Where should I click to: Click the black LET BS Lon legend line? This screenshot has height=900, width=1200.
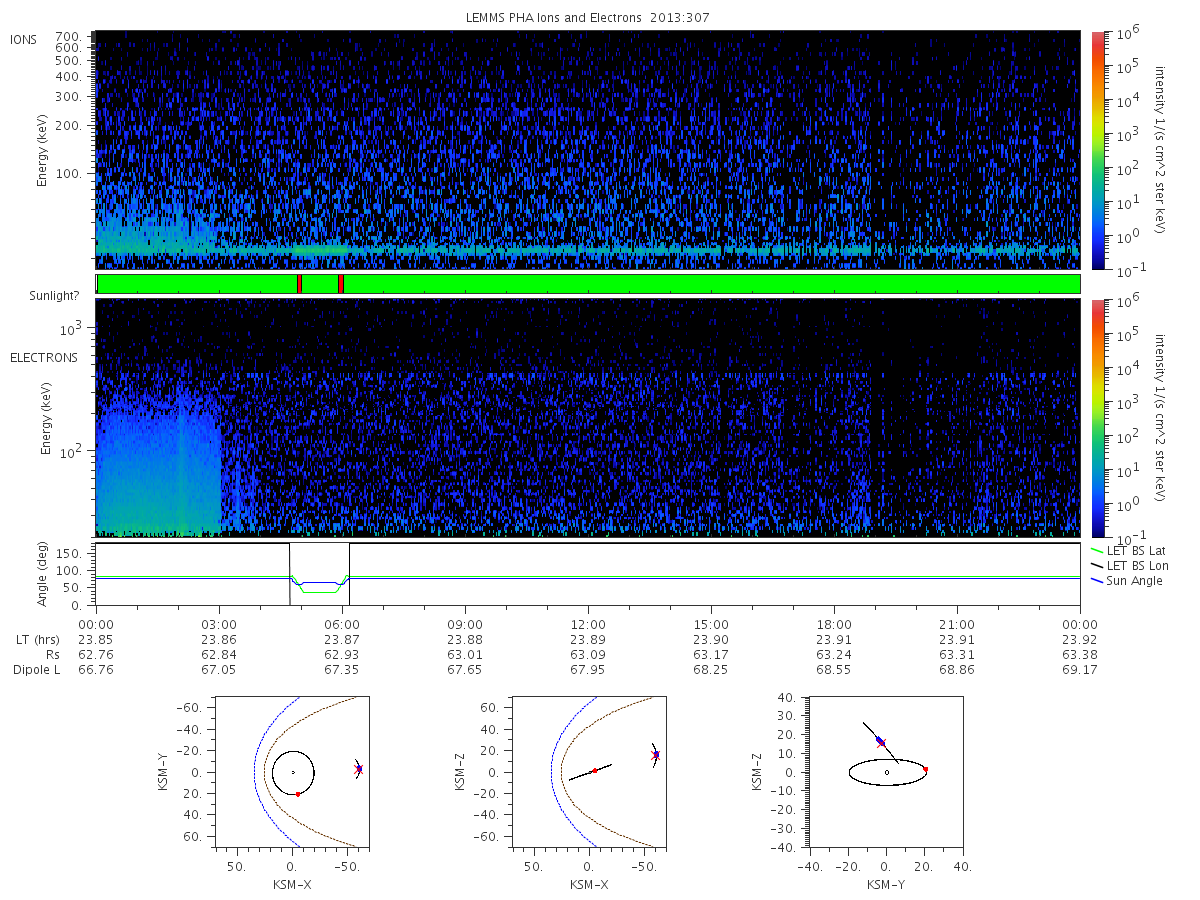(x=1097, y=566)
